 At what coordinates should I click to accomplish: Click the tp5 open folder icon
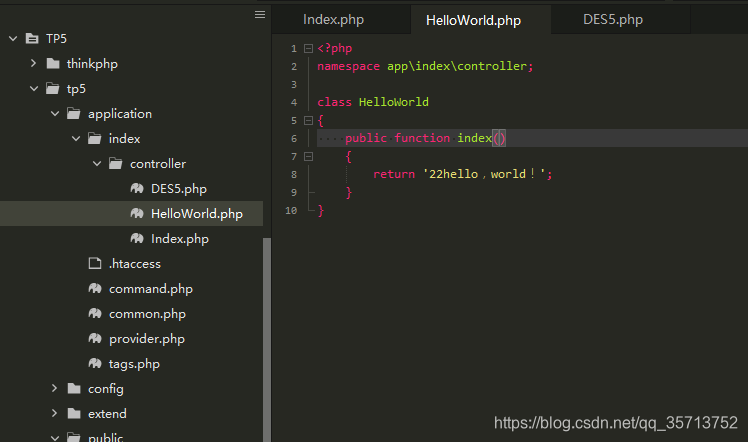pos(53,89)
